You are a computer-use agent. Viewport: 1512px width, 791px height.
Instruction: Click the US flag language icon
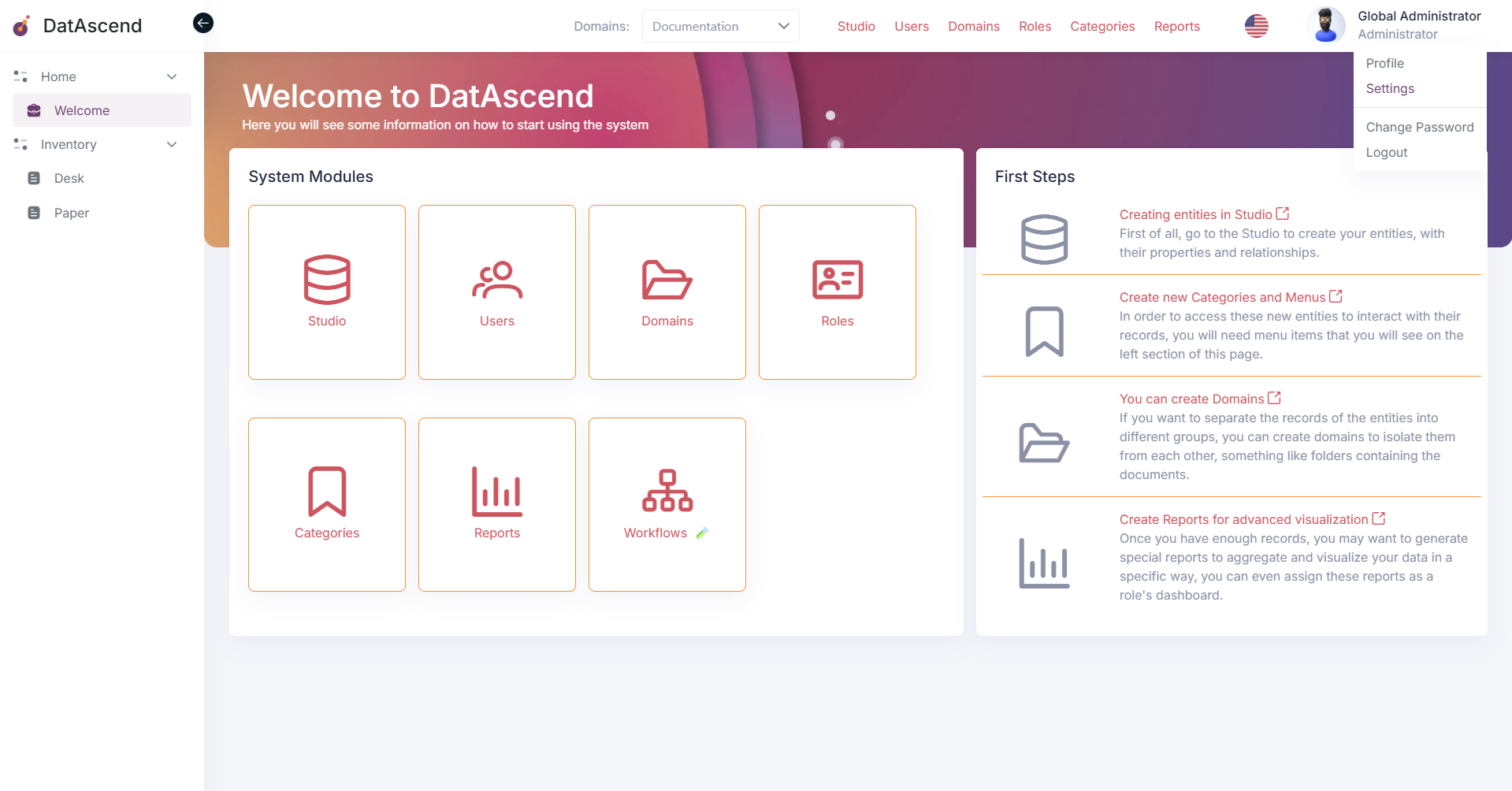pos(1256,26)
